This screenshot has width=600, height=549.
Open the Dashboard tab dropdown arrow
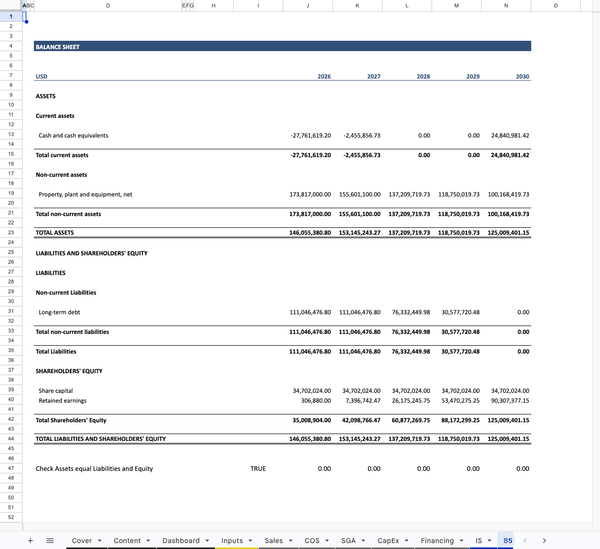tap(209, 541)
